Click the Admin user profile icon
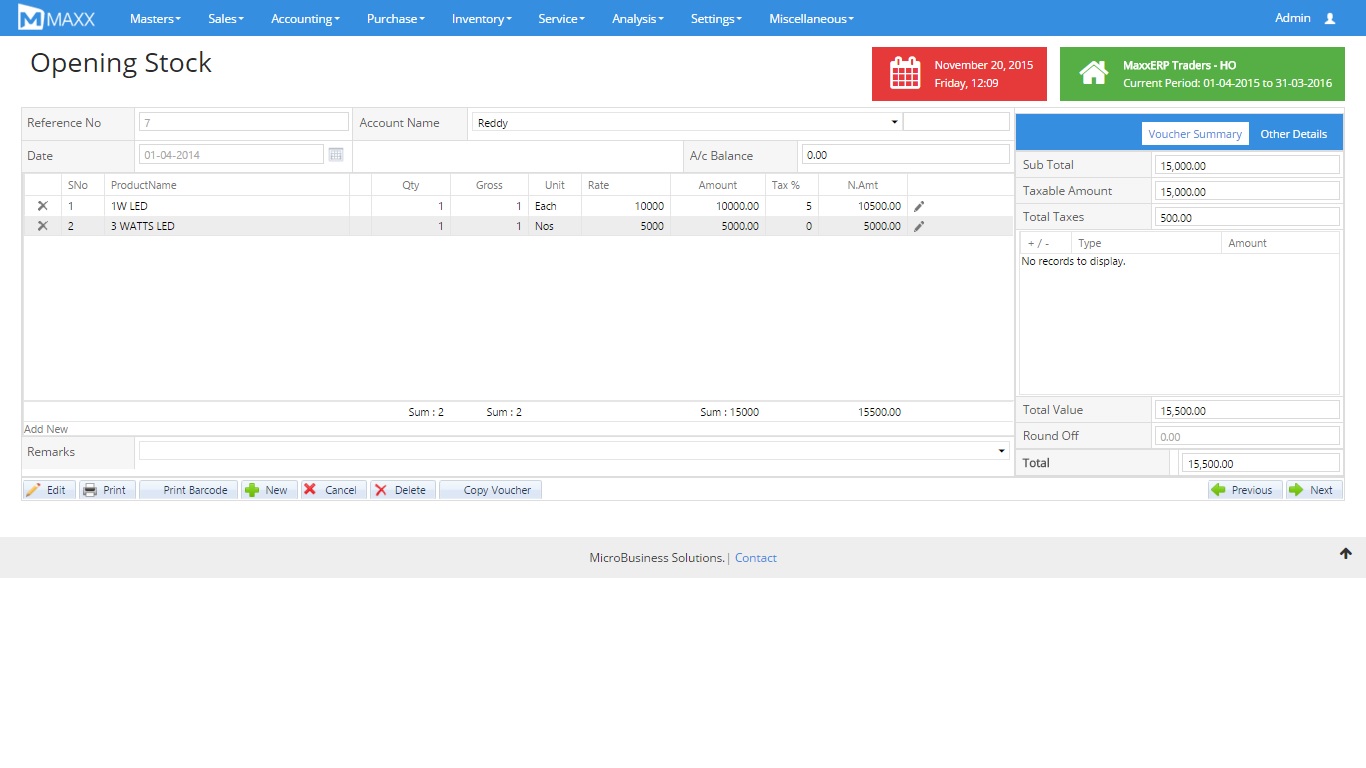This screenshot has height=768, width=1366. point(1329,19)
